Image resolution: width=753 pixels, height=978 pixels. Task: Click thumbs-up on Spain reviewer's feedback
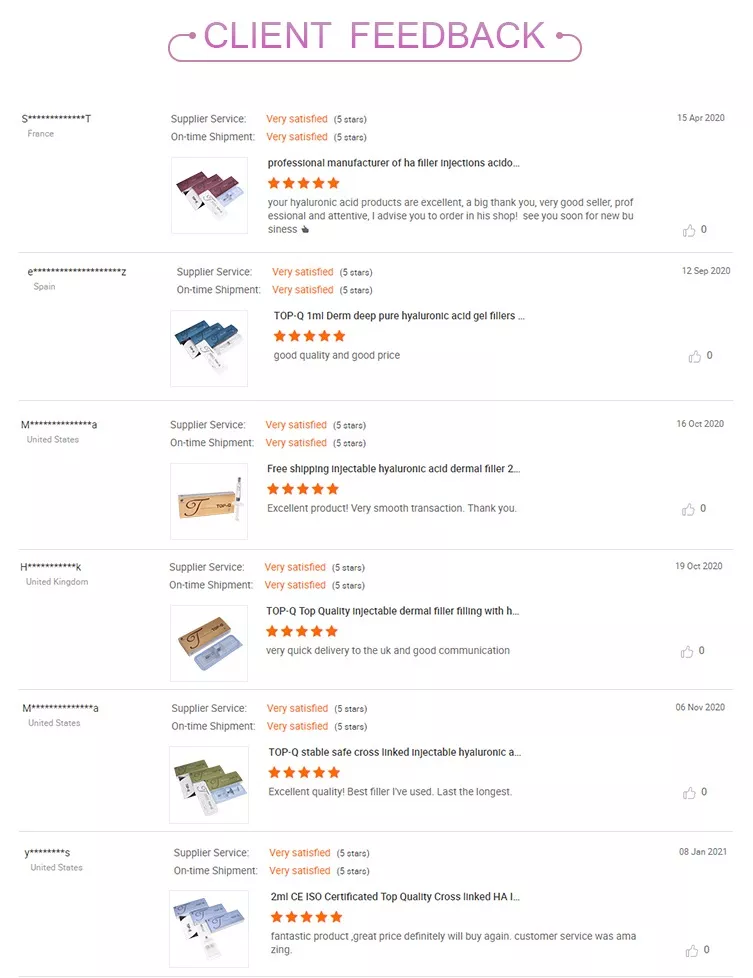pyautogui.click(x=694, y=356)
